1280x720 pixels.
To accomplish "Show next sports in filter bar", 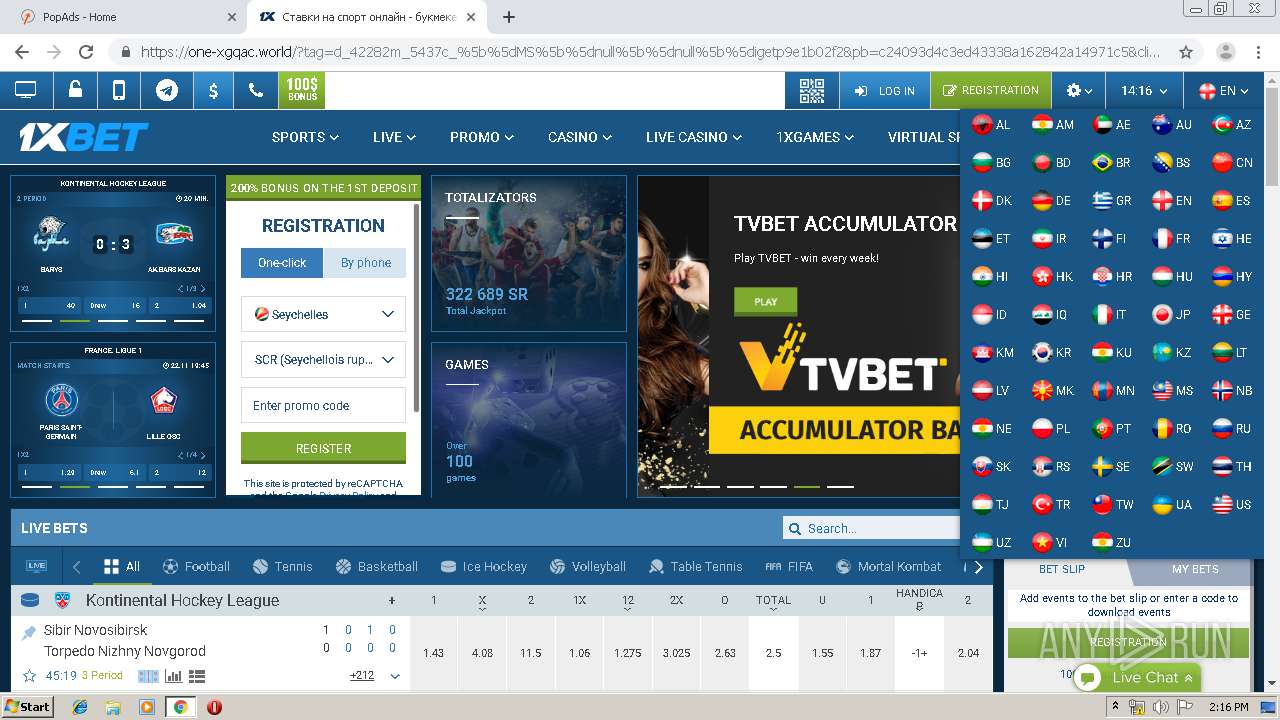I will click(x=978, y=567).
